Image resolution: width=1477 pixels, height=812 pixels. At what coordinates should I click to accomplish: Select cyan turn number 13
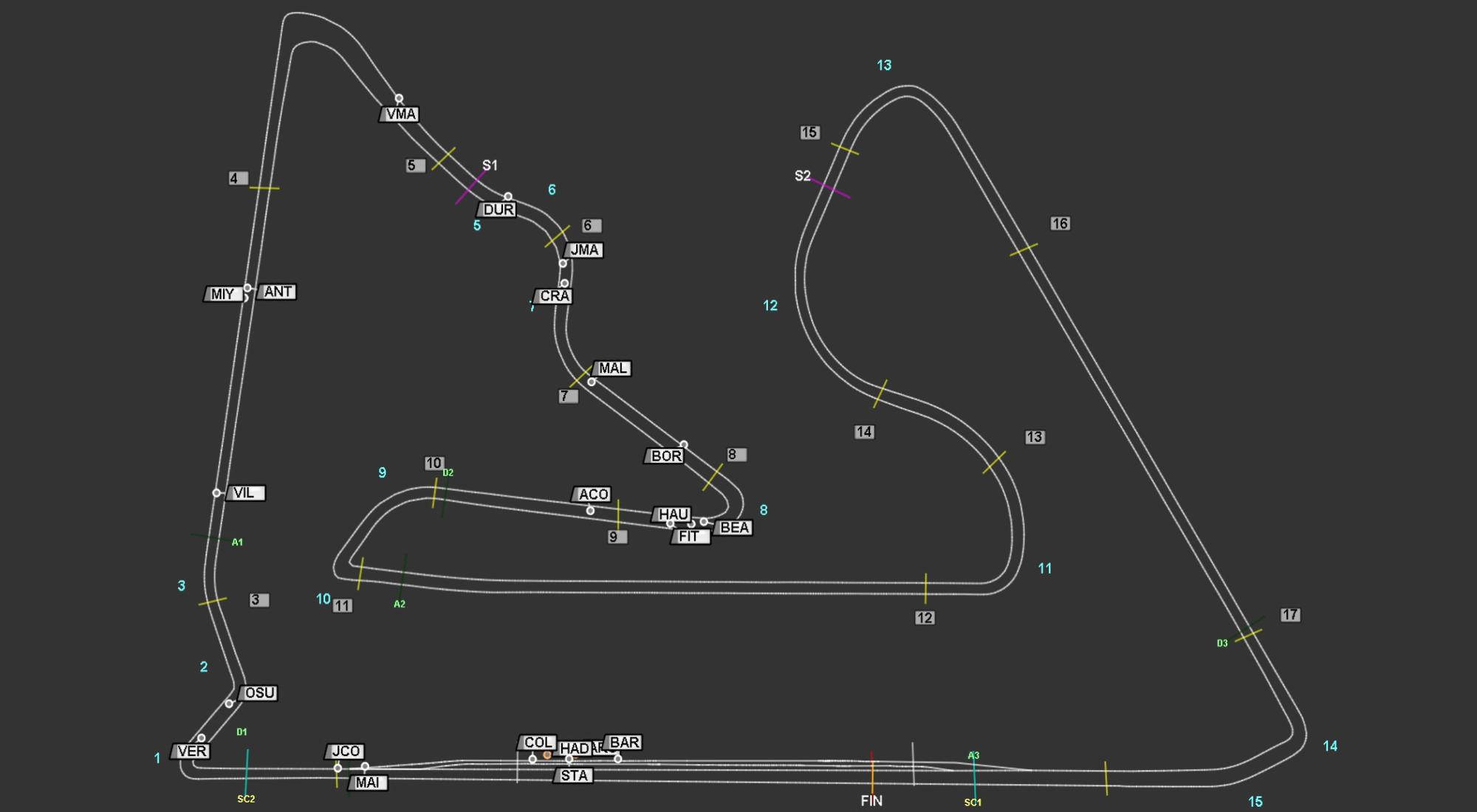884,66
